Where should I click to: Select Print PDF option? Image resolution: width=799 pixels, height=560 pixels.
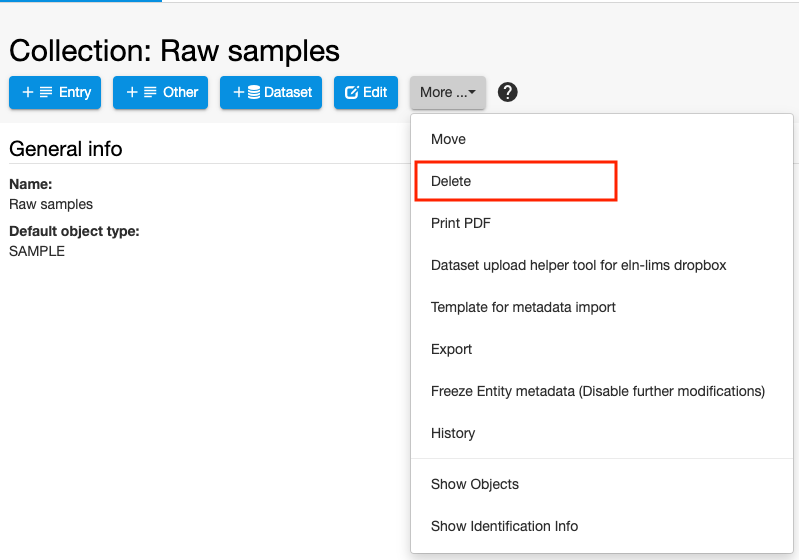point(602,223)
